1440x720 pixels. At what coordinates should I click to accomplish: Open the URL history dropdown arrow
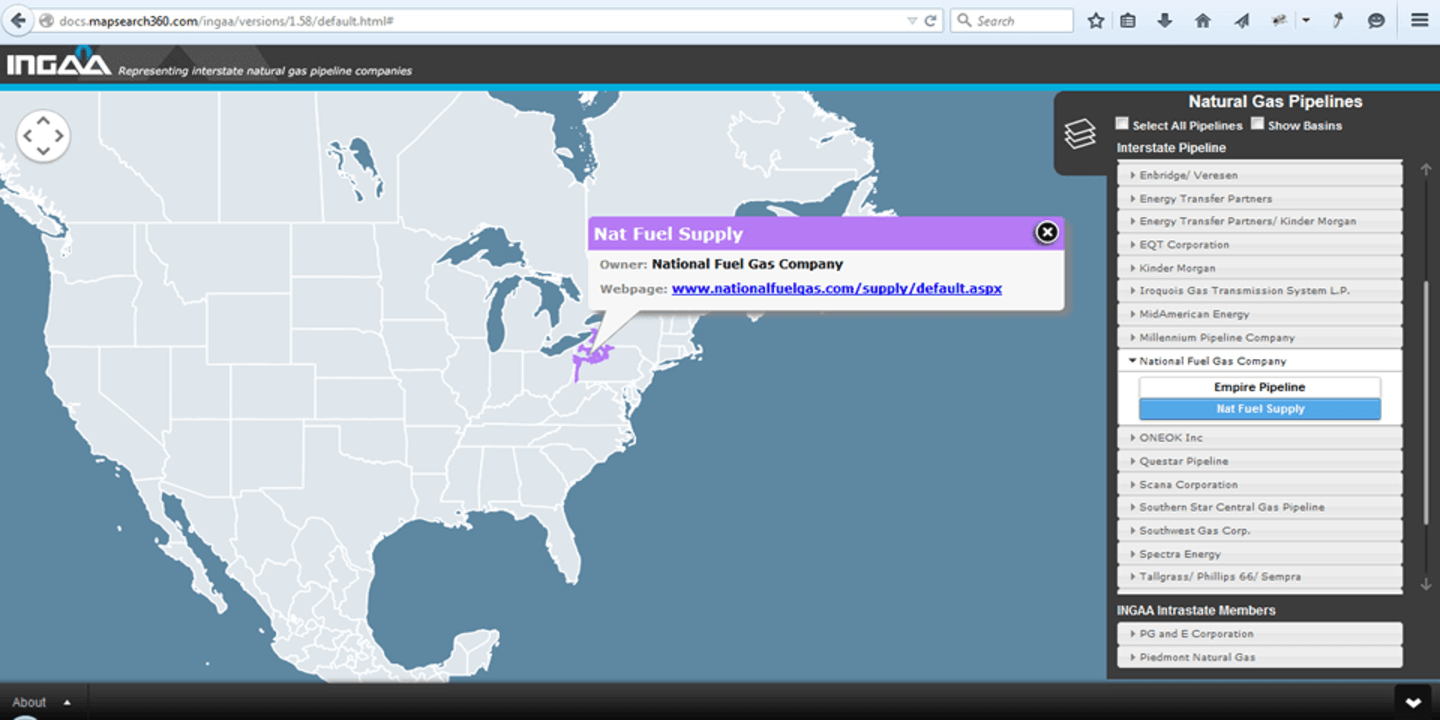[911, 20]
